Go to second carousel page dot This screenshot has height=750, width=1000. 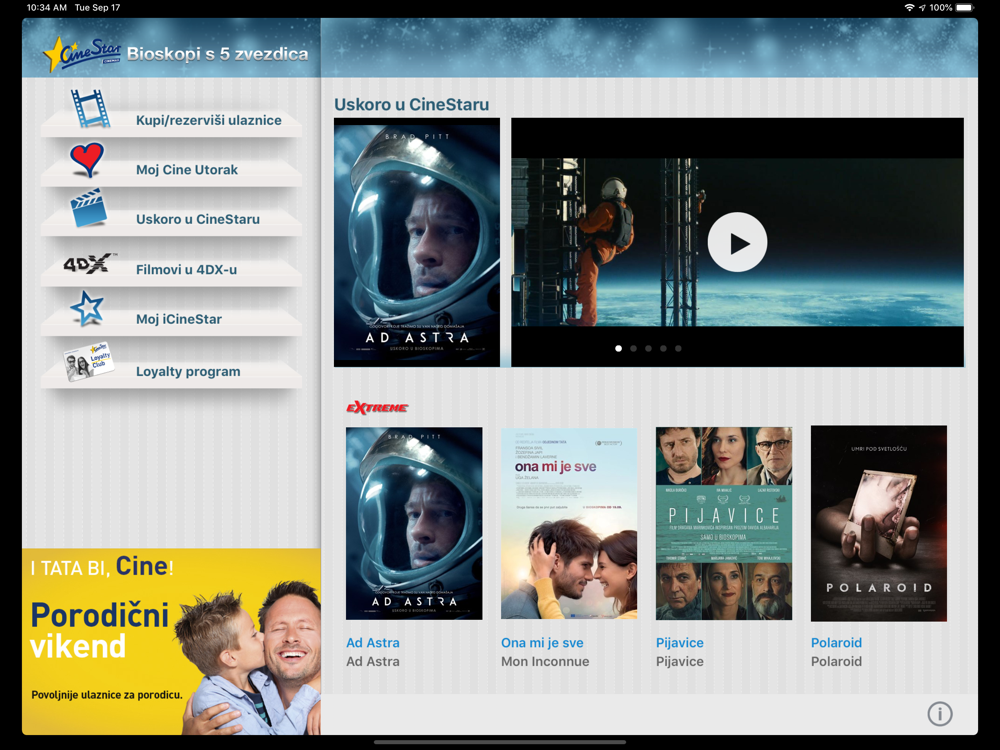pyautogui.click(x=633, y=348)
